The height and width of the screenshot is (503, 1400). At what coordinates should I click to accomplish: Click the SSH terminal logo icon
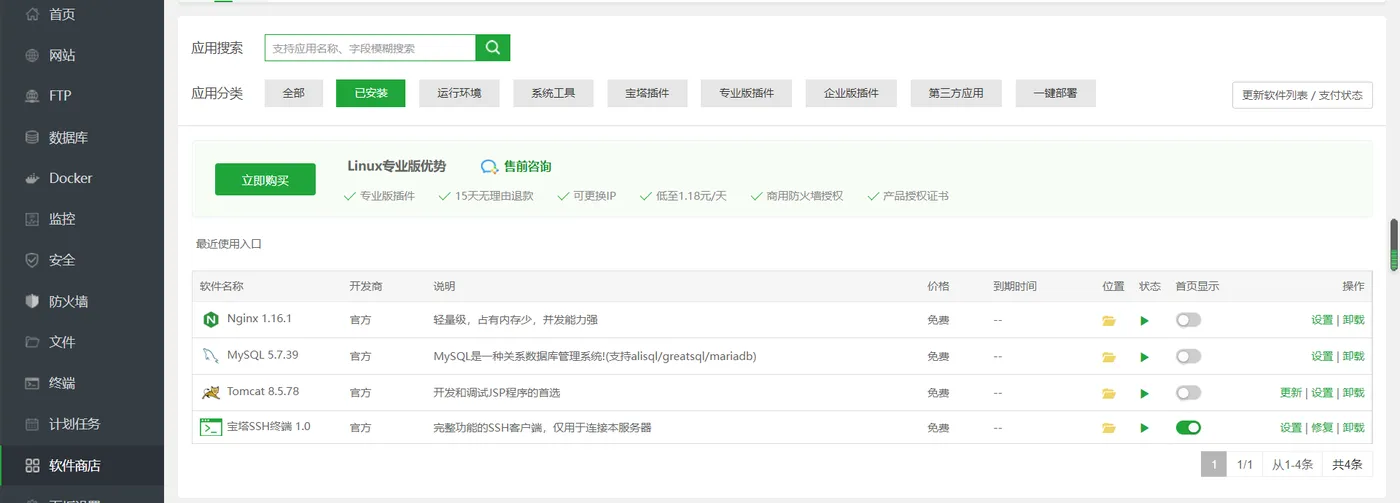(210, 427)
